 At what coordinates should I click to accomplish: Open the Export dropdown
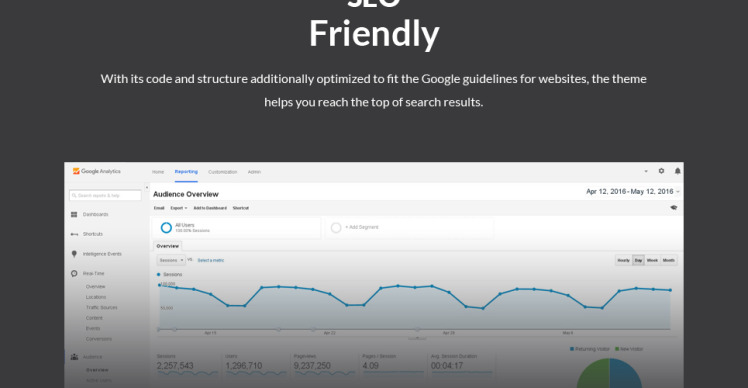coord(179,208)
